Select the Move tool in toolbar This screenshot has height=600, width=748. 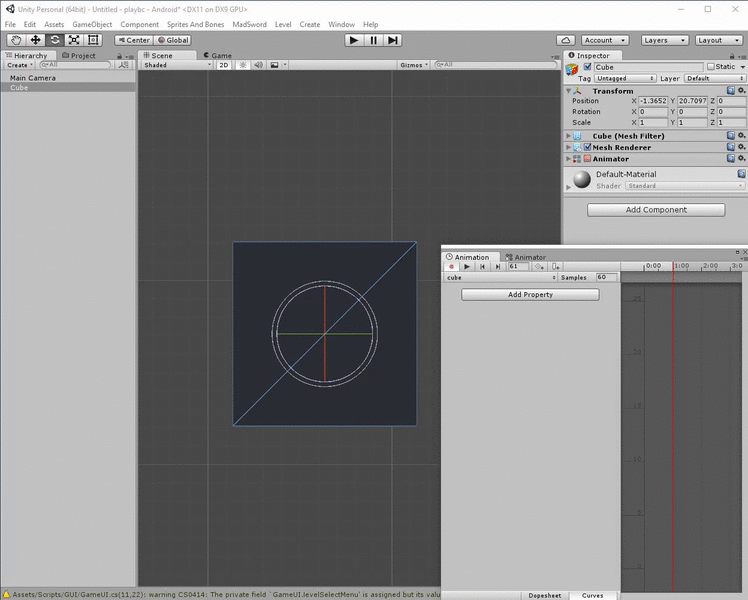[35, 40]
